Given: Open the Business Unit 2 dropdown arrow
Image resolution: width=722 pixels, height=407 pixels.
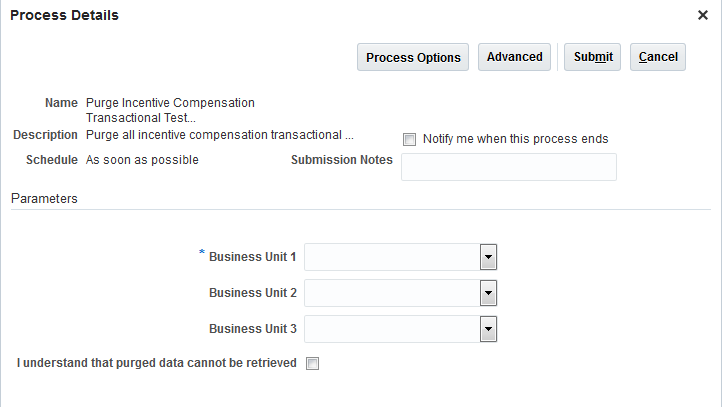Looking at the screenshot, I should 489,293.
